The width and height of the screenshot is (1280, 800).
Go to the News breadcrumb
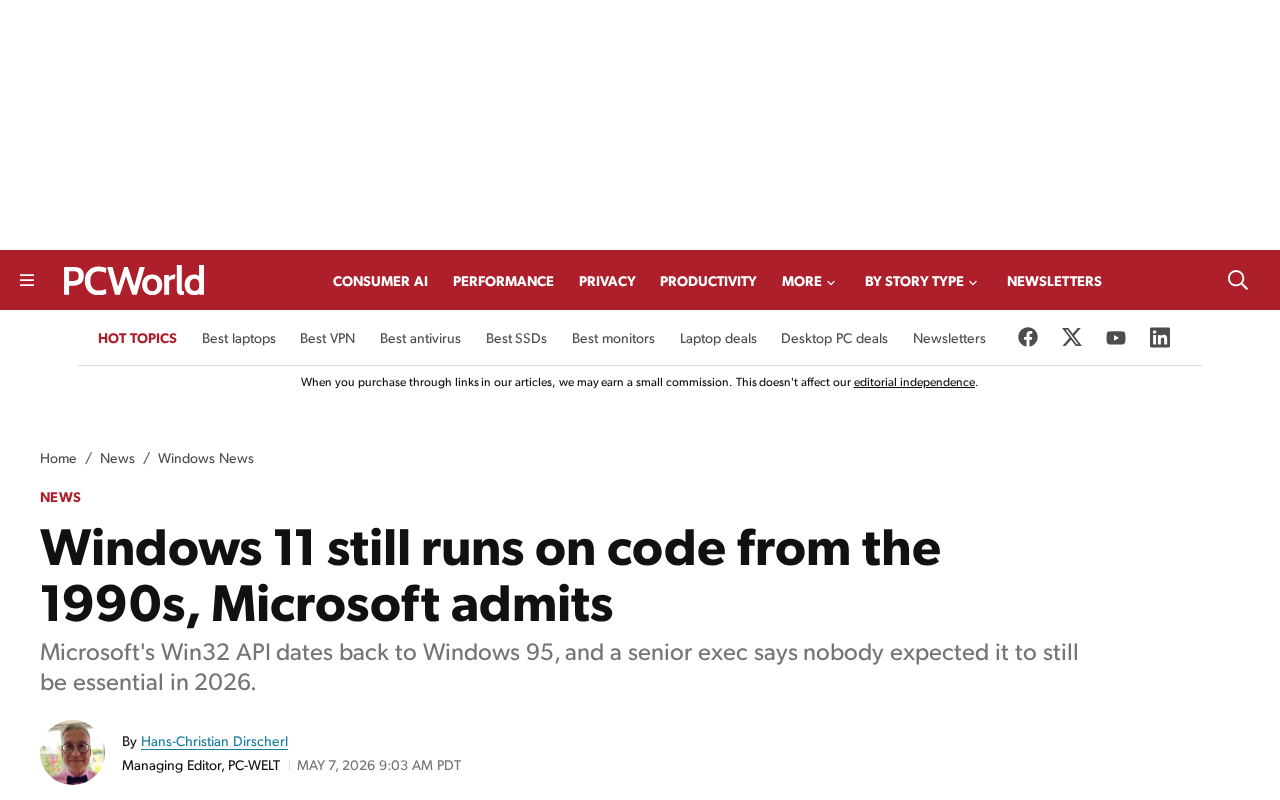[117, 459]
